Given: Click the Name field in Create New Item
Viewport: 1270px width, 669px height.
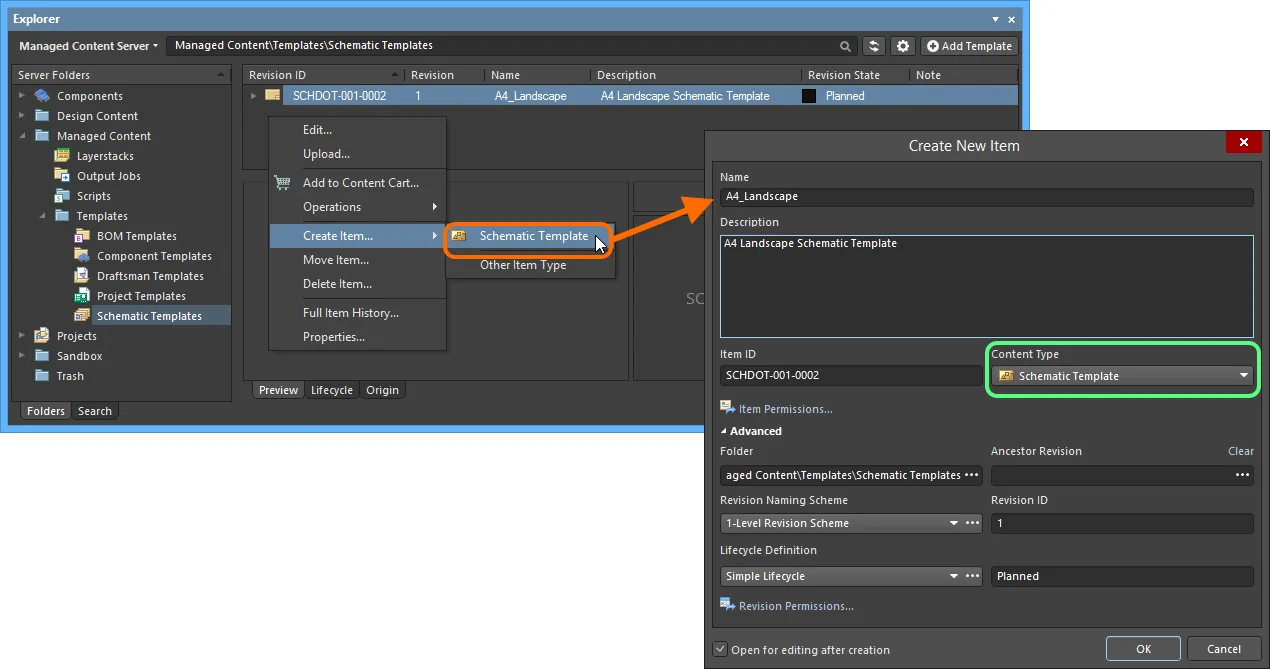Looking at the screenshot, I should 986,197.
